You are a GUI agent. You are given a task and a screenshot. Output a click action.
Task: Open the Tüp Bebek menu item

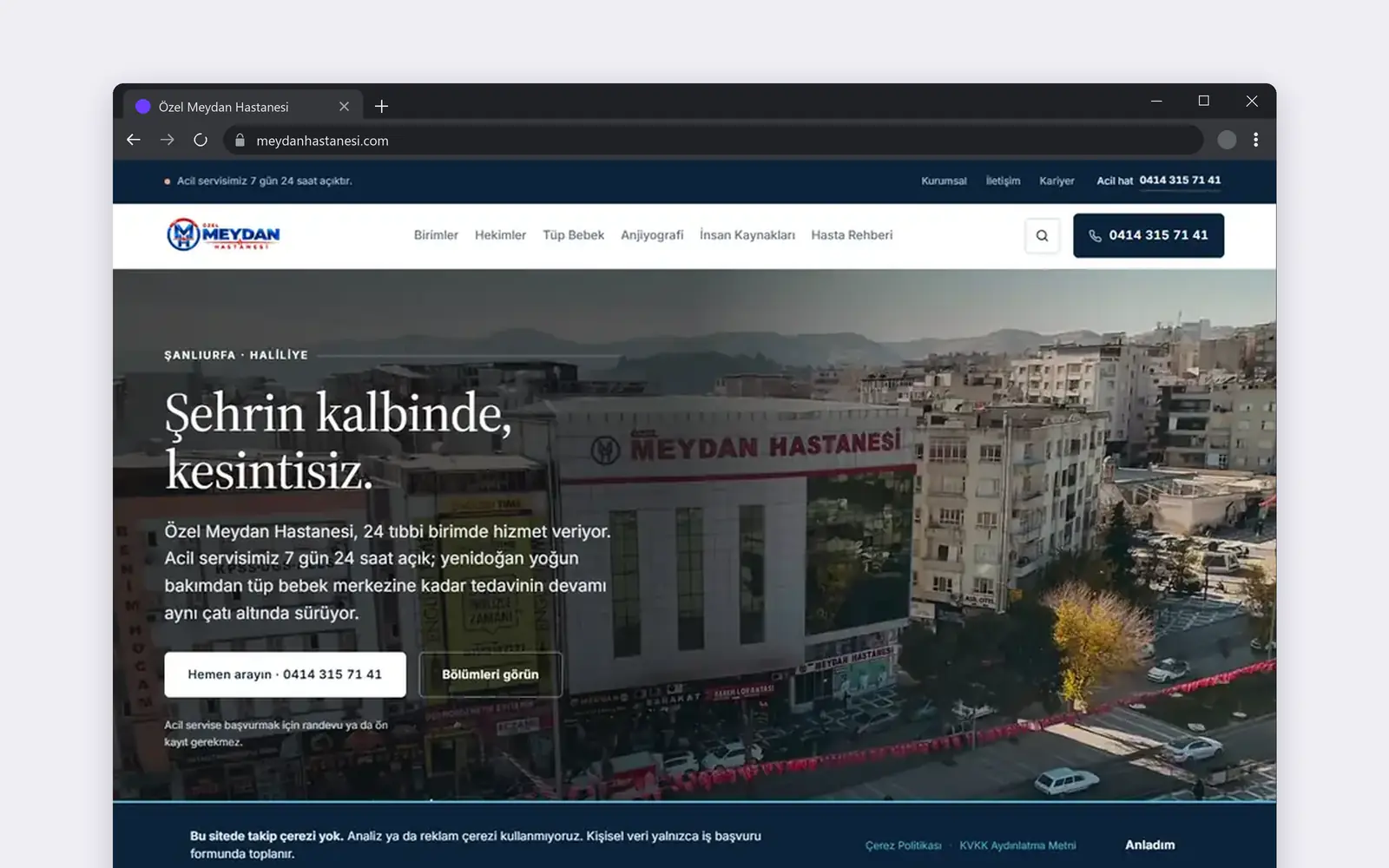coord(573,235)
